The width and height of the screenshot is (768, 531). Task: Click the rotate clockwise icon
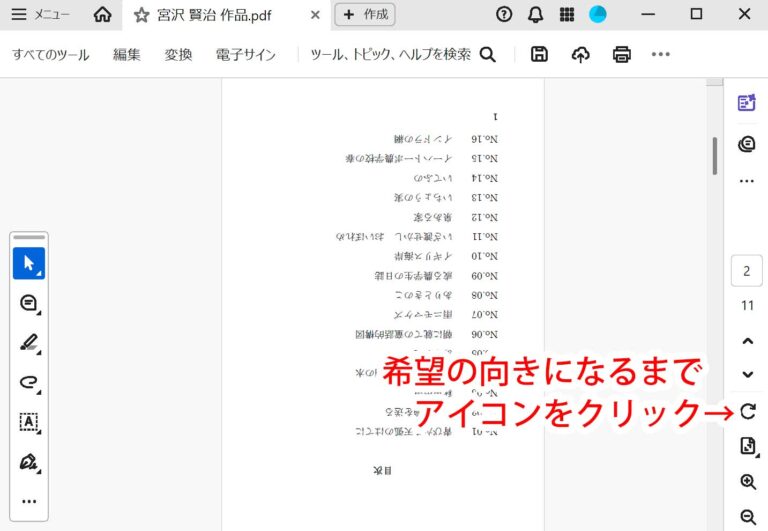747,411
